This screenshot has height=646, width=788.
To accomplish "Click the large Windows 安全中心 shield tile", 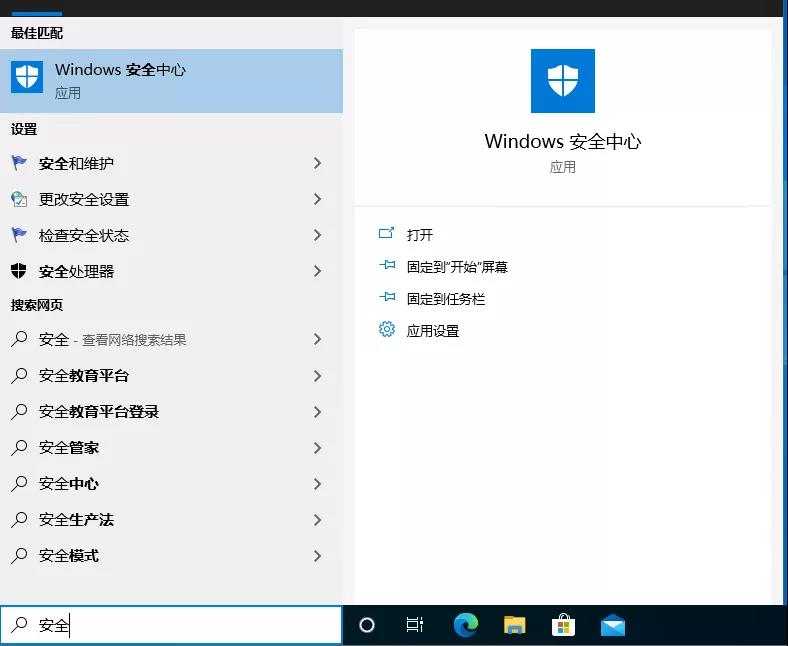I will (562, 80).
